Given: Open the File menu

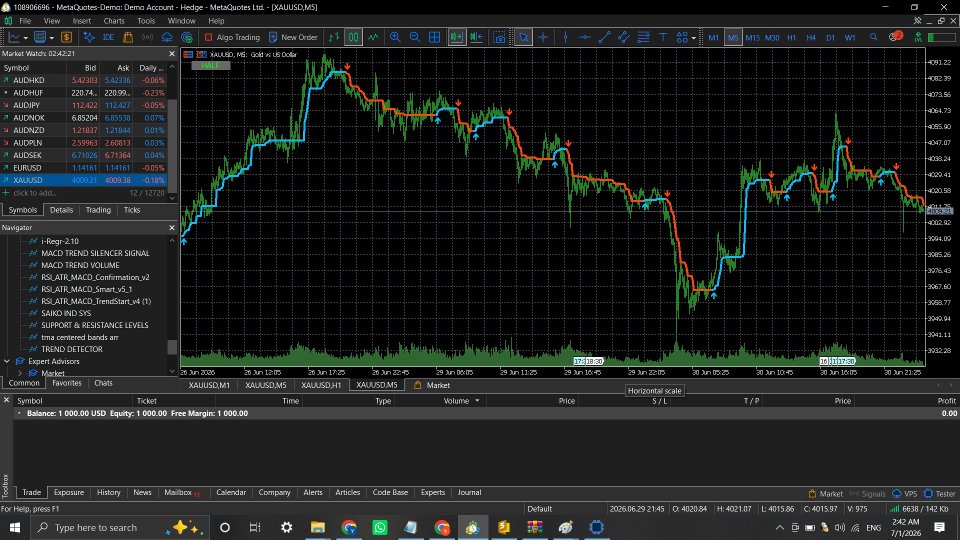Looking at the screenshot, I should coord(25,21).
